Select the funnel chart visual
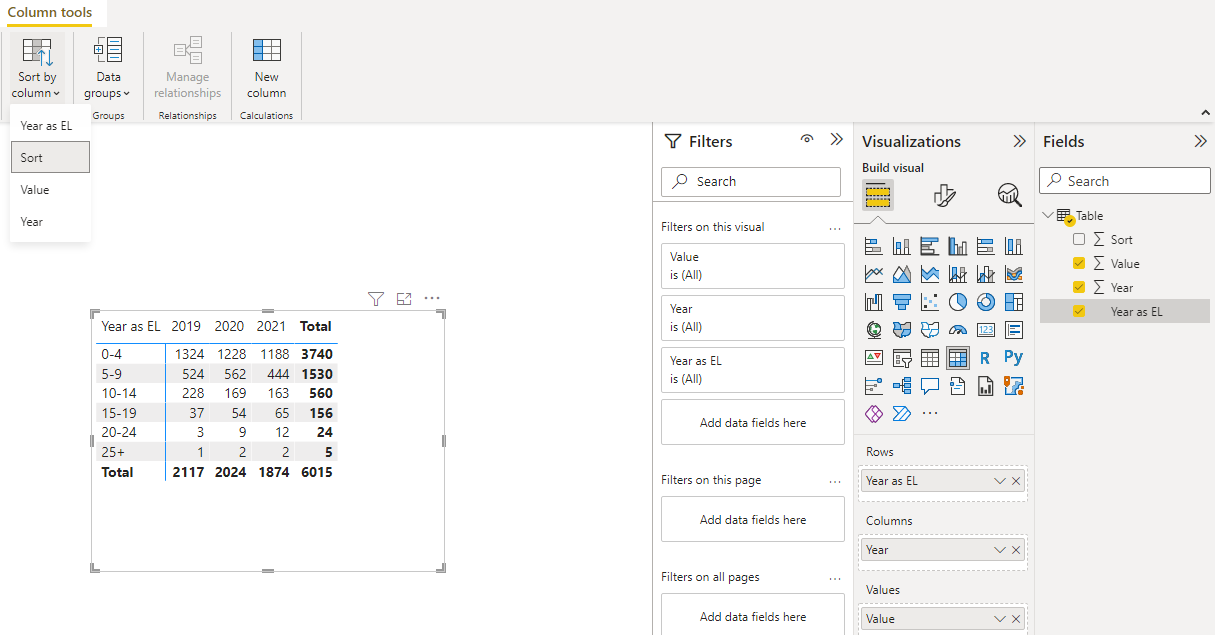Viewport: 1215px width, 635px height. coord(901,302)
